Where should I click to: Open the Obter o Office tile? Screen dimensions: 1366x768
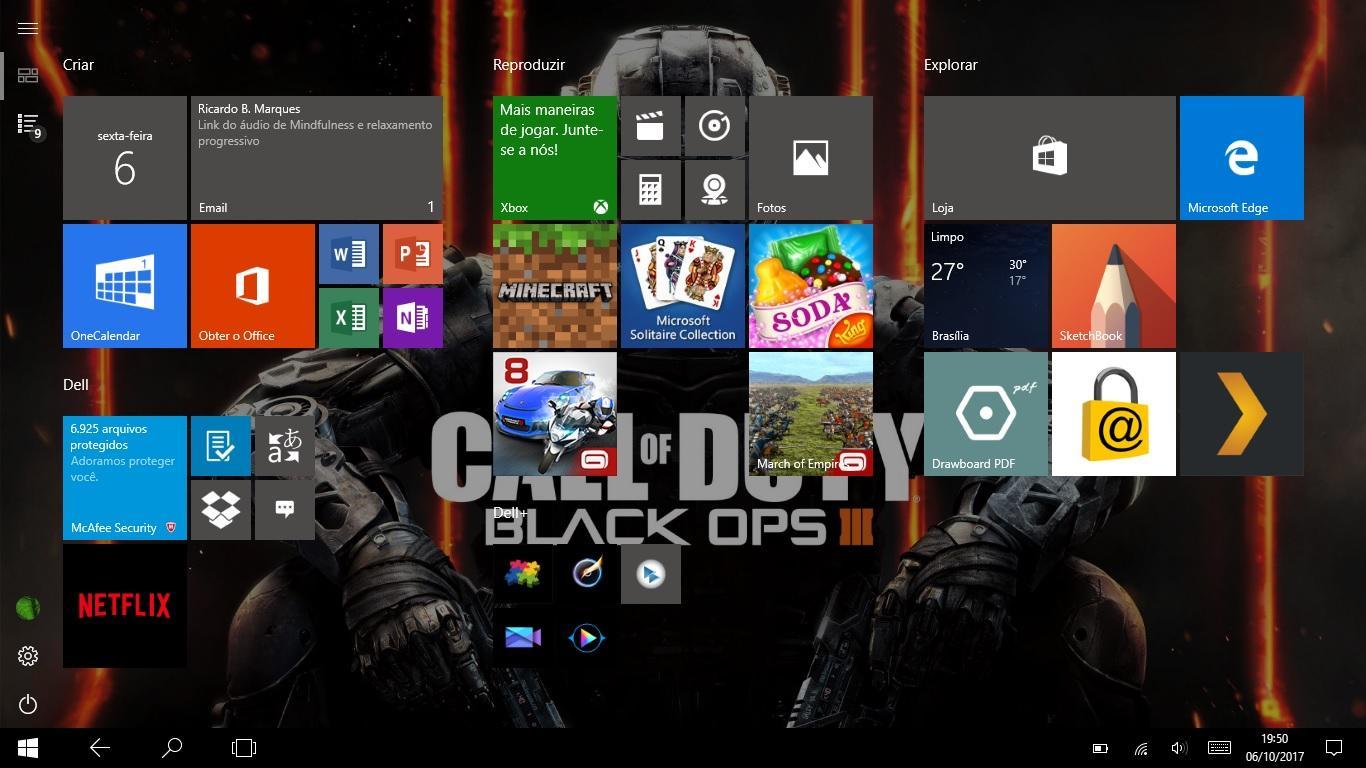253,286
